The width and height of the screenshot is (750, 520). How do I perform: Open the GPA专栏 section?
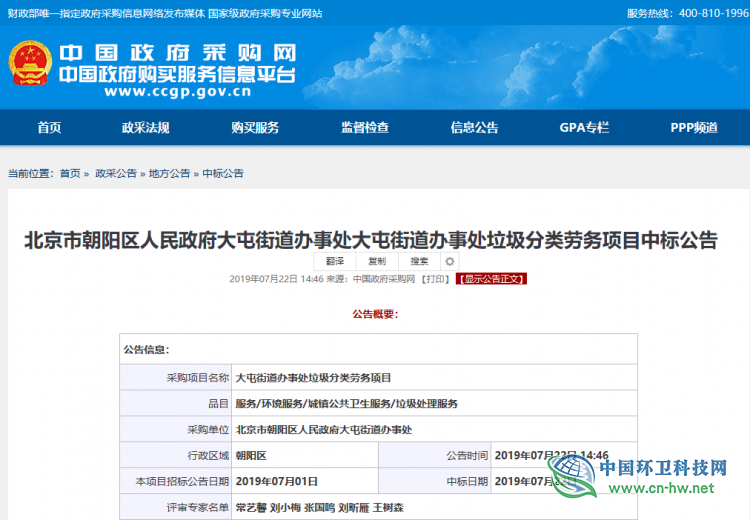pos(584,128)
